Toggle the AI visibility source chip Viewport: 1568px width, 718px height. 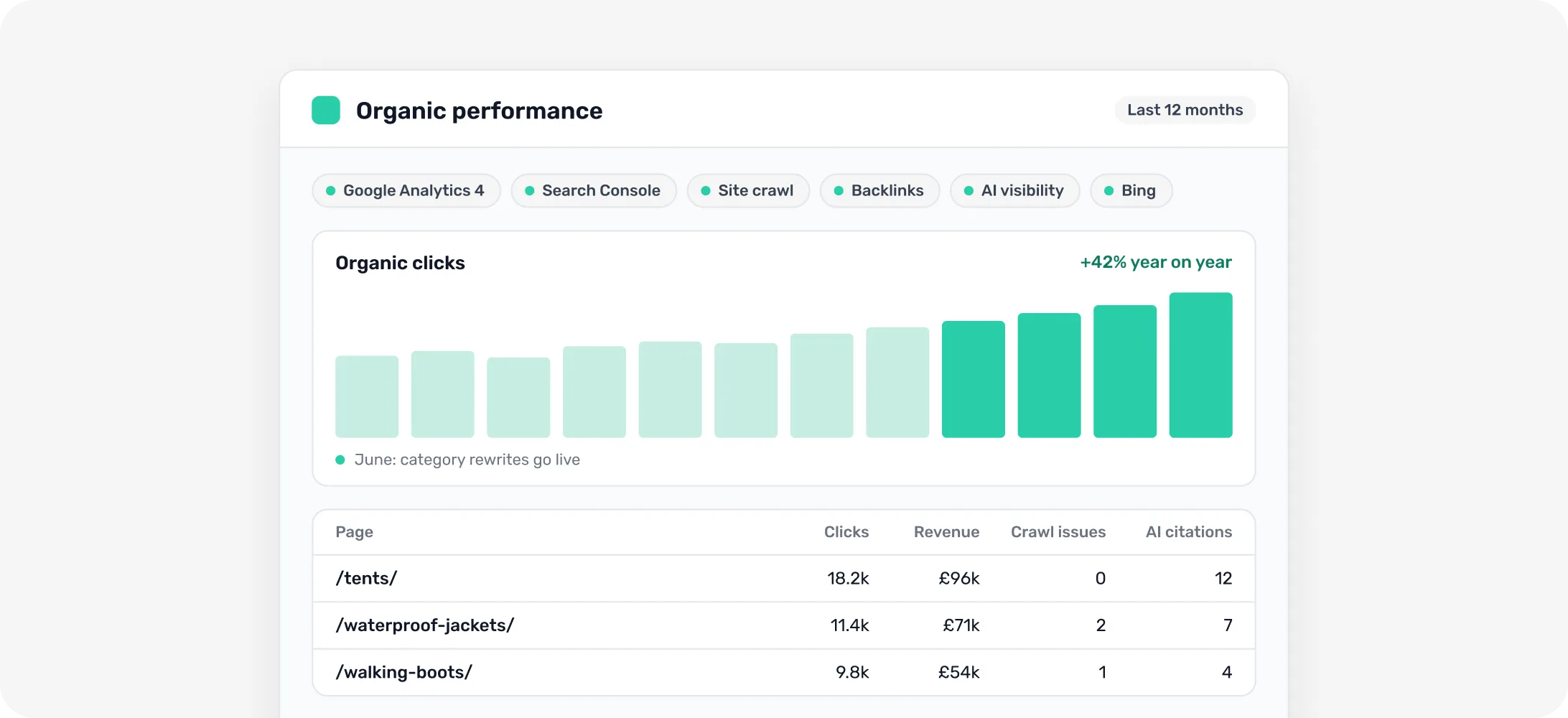coord(1015,190)
